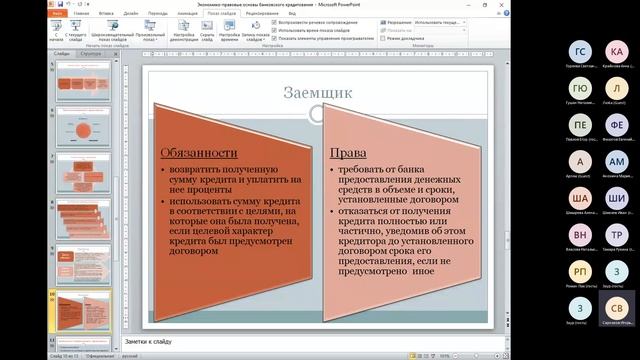Enable presenter view (Режим докладчика) checkbox
640x360 pixels.
coord(382,38)
